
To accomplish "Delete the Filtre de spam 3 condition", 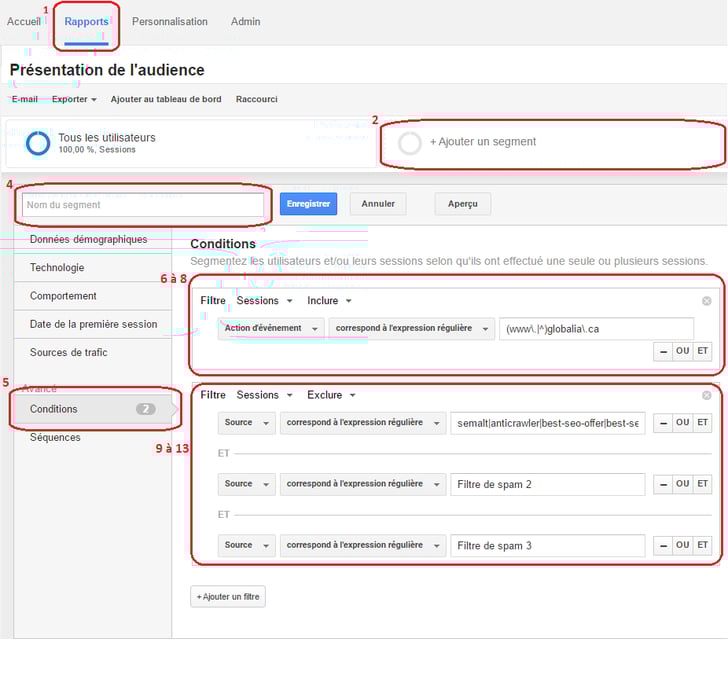I will [663, 545].
